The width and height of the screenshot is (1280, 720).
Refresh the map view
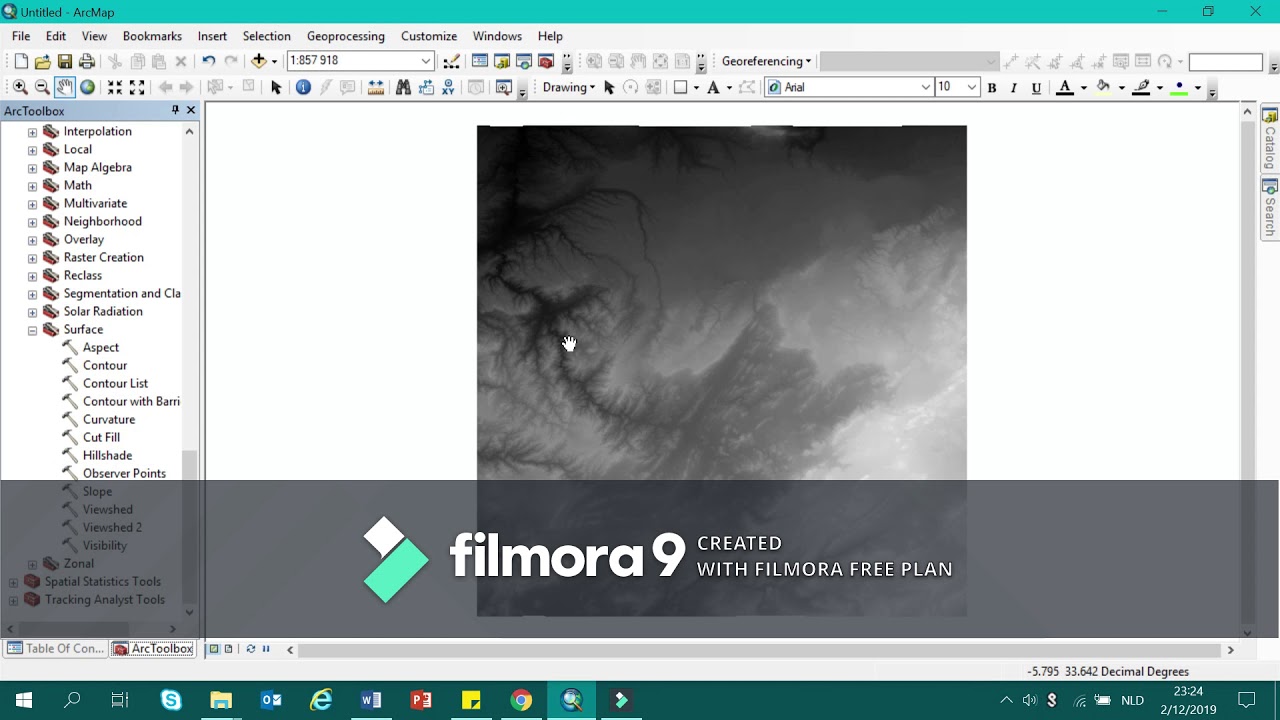click(251, 649)
